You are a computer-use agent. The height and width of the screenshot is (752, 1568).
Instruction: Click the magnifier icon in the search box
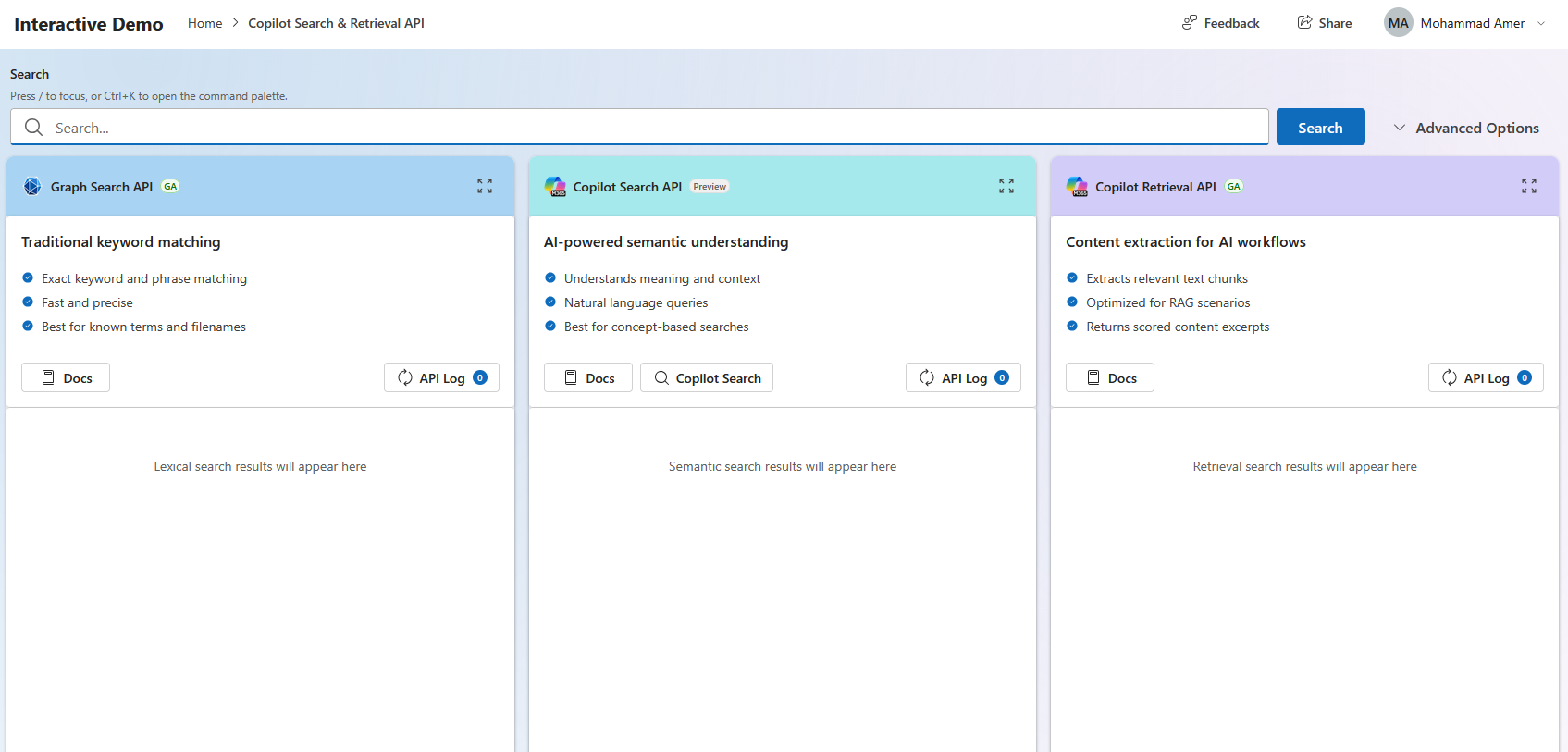click(33, 128)
